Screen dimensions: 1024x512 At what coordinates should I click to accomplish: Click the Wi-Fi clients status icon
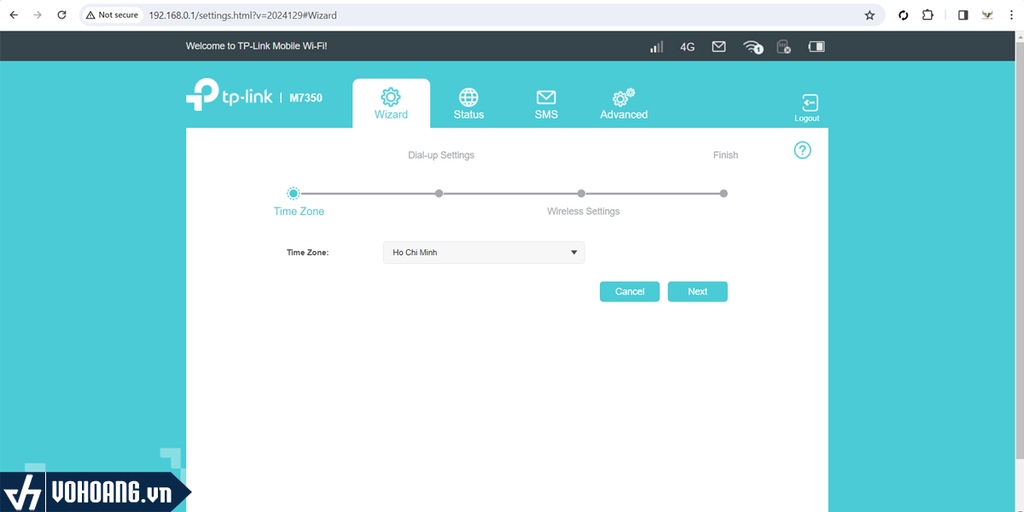click(753, 47)
